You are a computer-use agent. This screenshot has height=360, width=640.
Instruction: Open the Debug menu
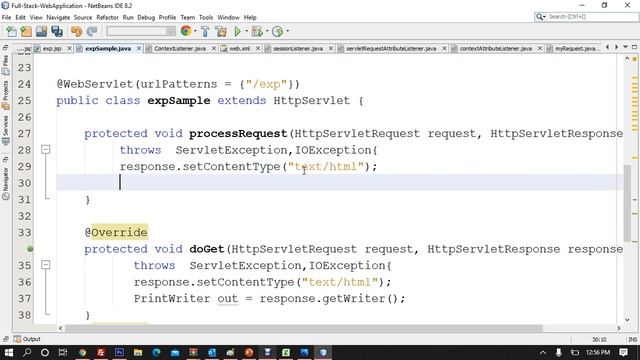pyautogui.click(x=146, y=18)
